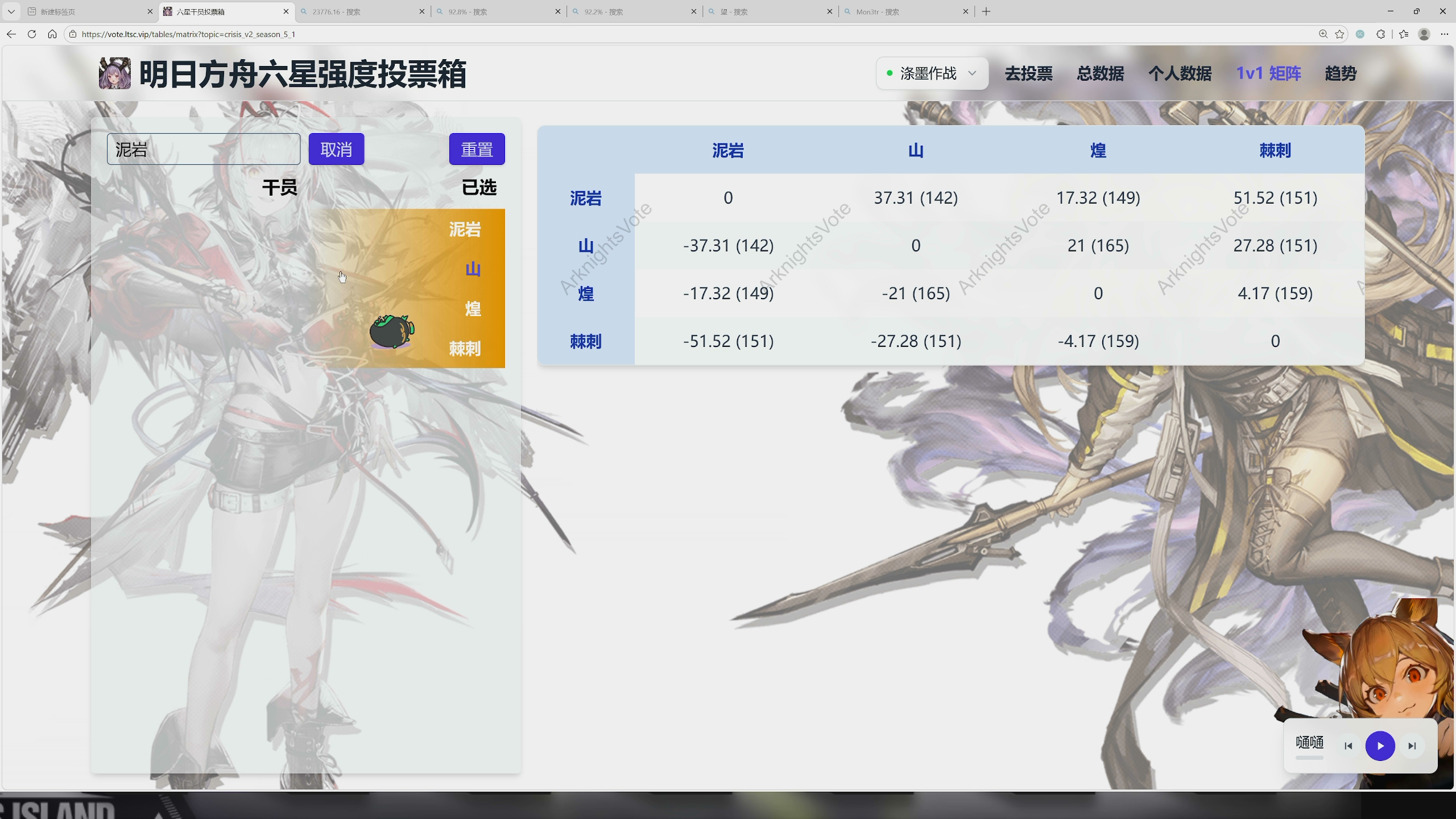The height and width of the screenshot is (819, 1456).
Task: Click the 取消 button
Action: tap(336, 149)
